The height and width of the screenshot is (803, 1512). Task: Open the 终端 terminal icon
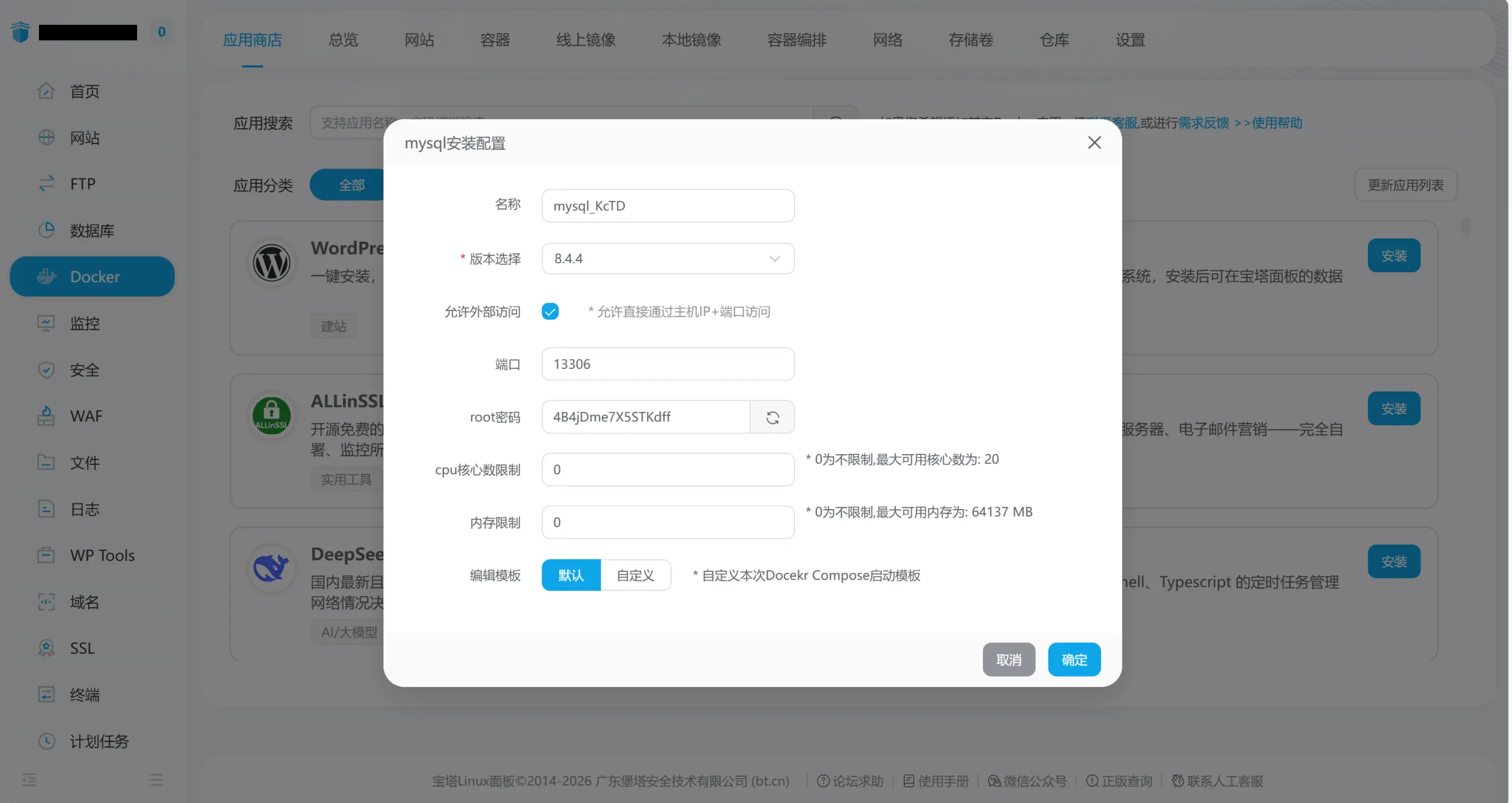click(46, 694)
